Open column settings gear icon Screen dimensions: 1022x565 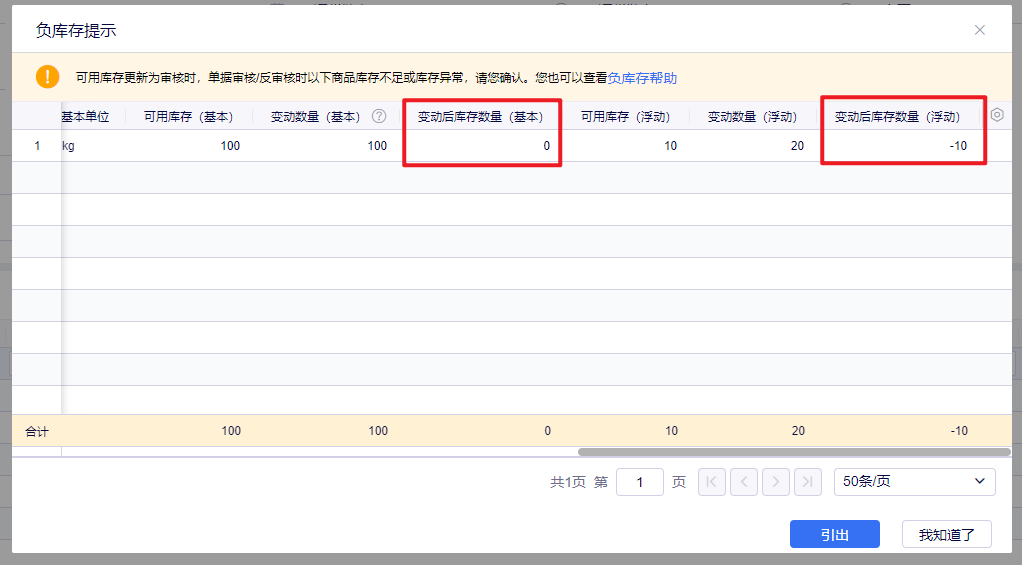997,115
